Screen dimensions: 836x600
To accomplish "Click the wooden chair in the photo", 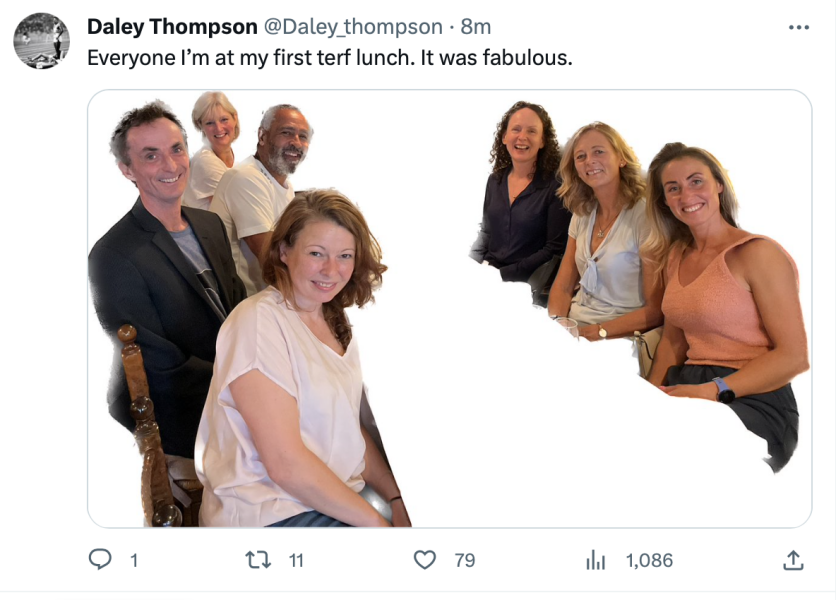I will click(x=145, y=420).
